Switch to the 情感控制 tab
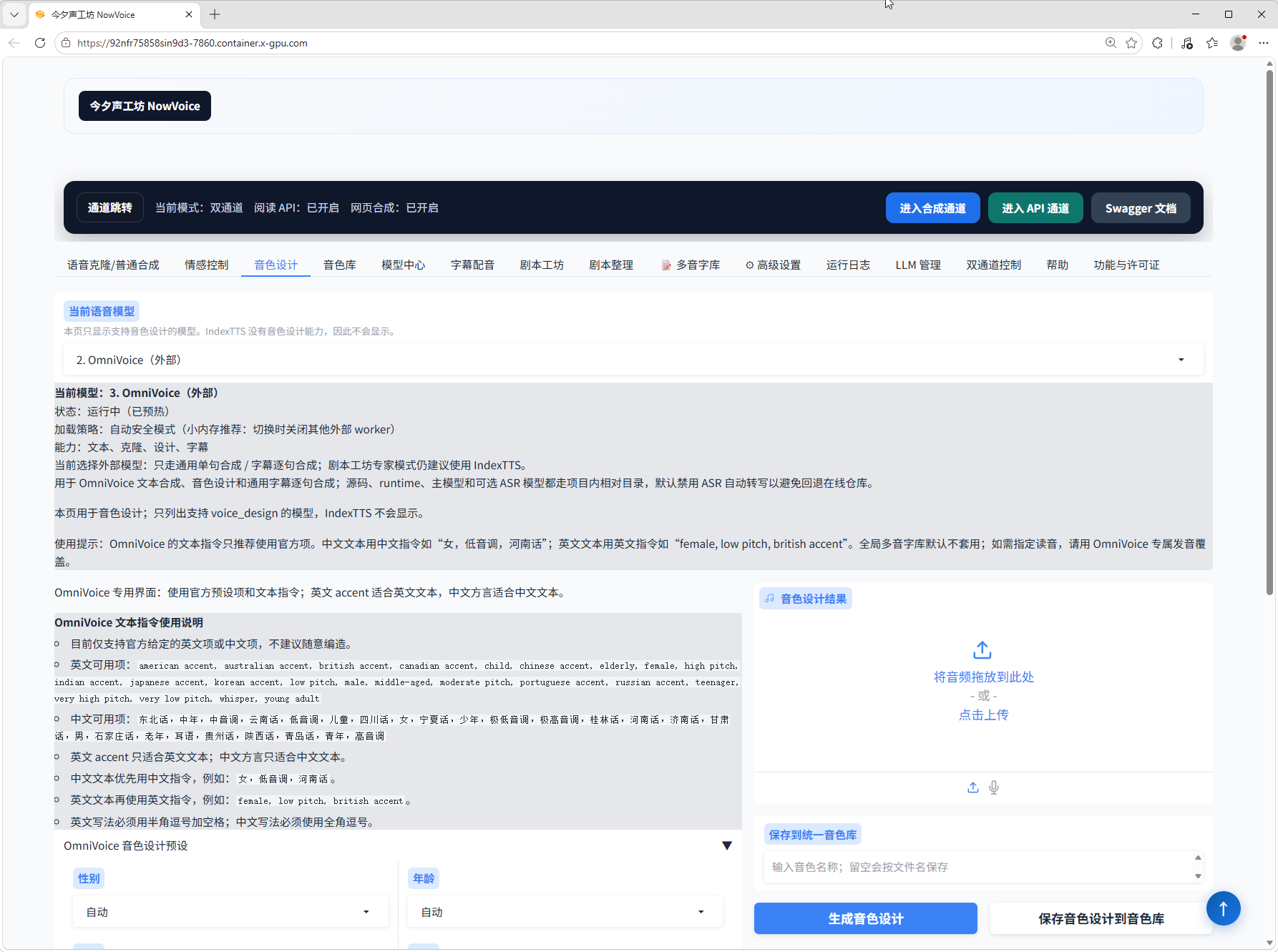This screenshot has width=1278, height=952. pos(206,265)
